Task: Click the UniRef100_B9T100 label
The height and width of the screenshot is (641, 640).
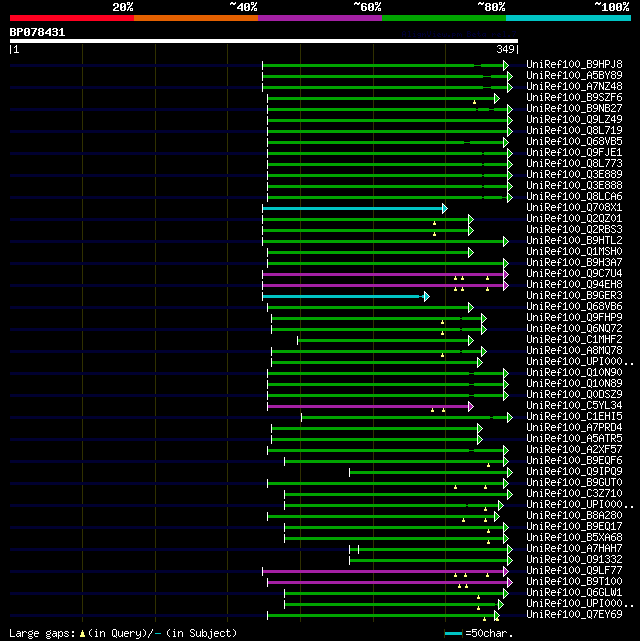Action: click(x=574, y=582)
